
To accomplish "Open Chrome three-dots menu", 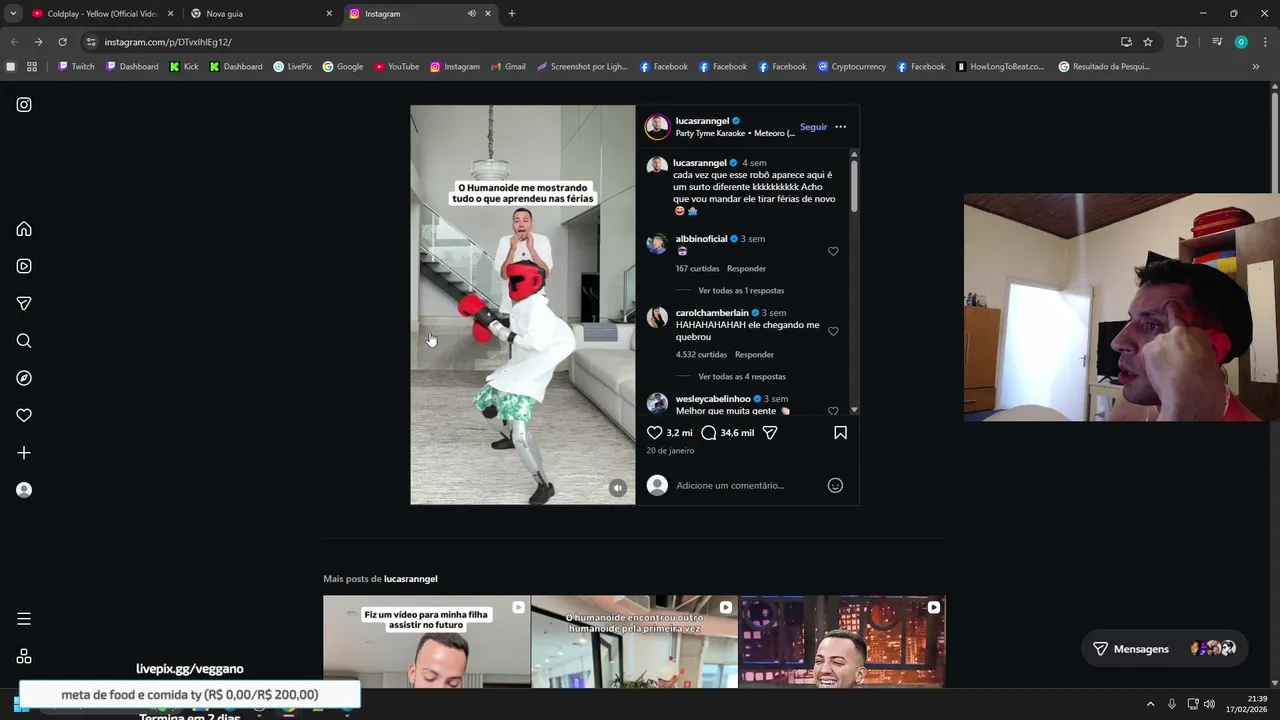I will pos(1265,42).
